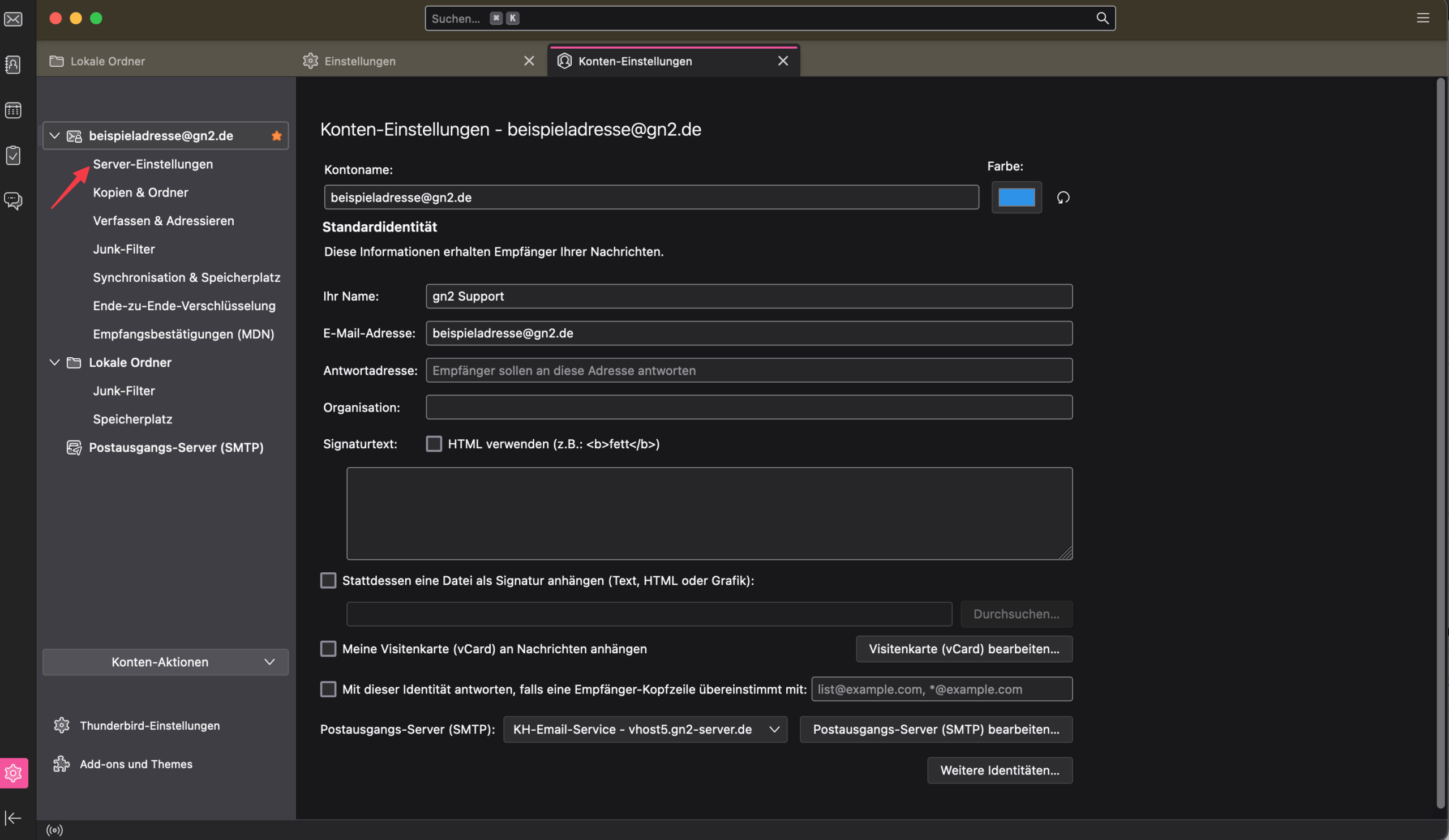
Task: Click the pink settings gear icon
Action: tap(14, 773)
